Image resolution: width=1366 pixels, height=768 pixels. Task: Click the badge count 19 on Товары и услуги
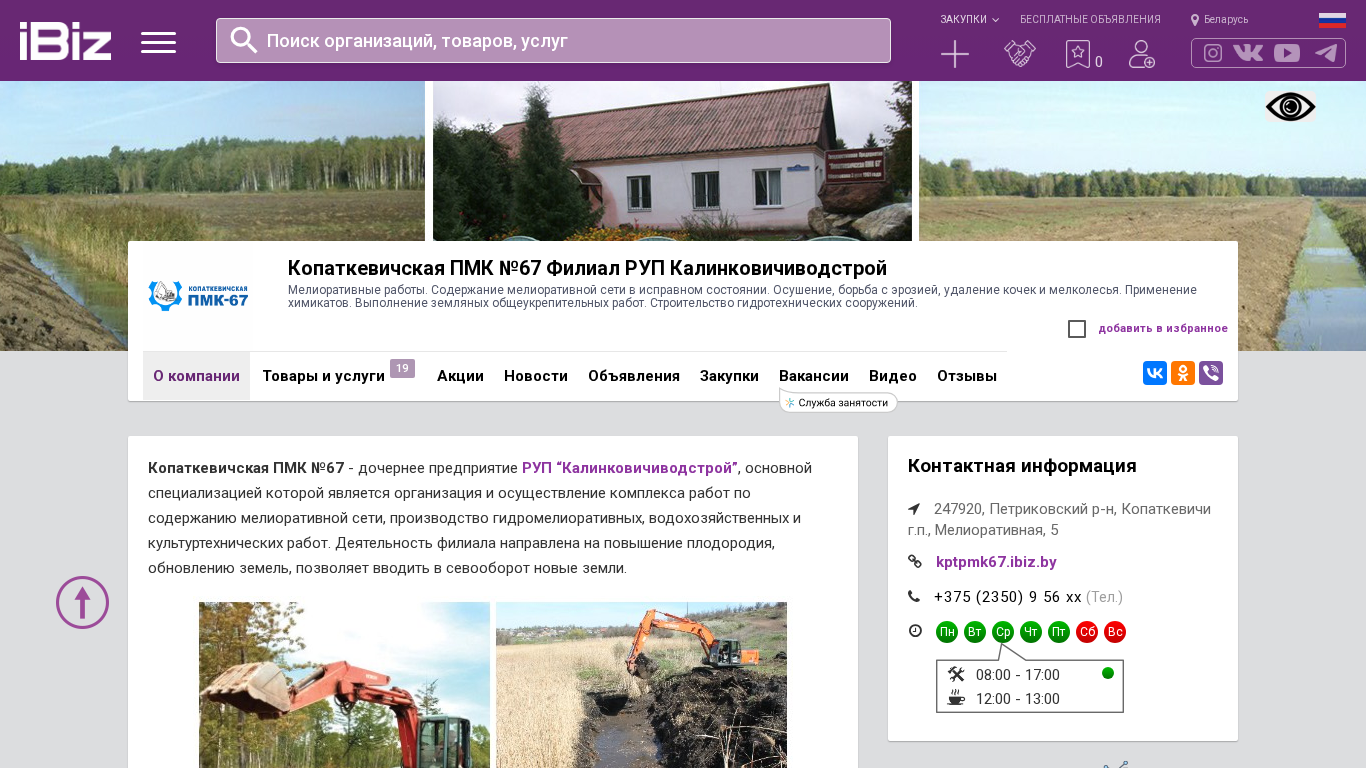tap(402, 368)
